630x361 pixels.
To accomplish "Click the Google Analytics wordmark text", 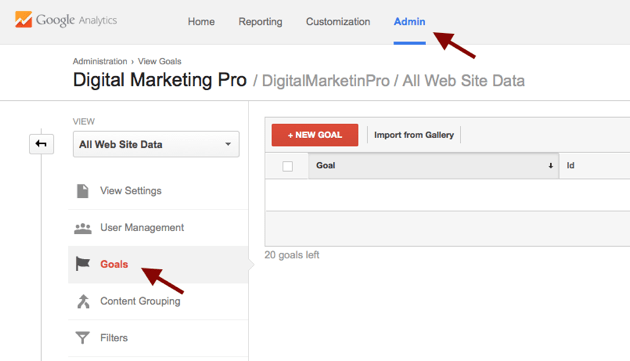I will tap(76, 20).
